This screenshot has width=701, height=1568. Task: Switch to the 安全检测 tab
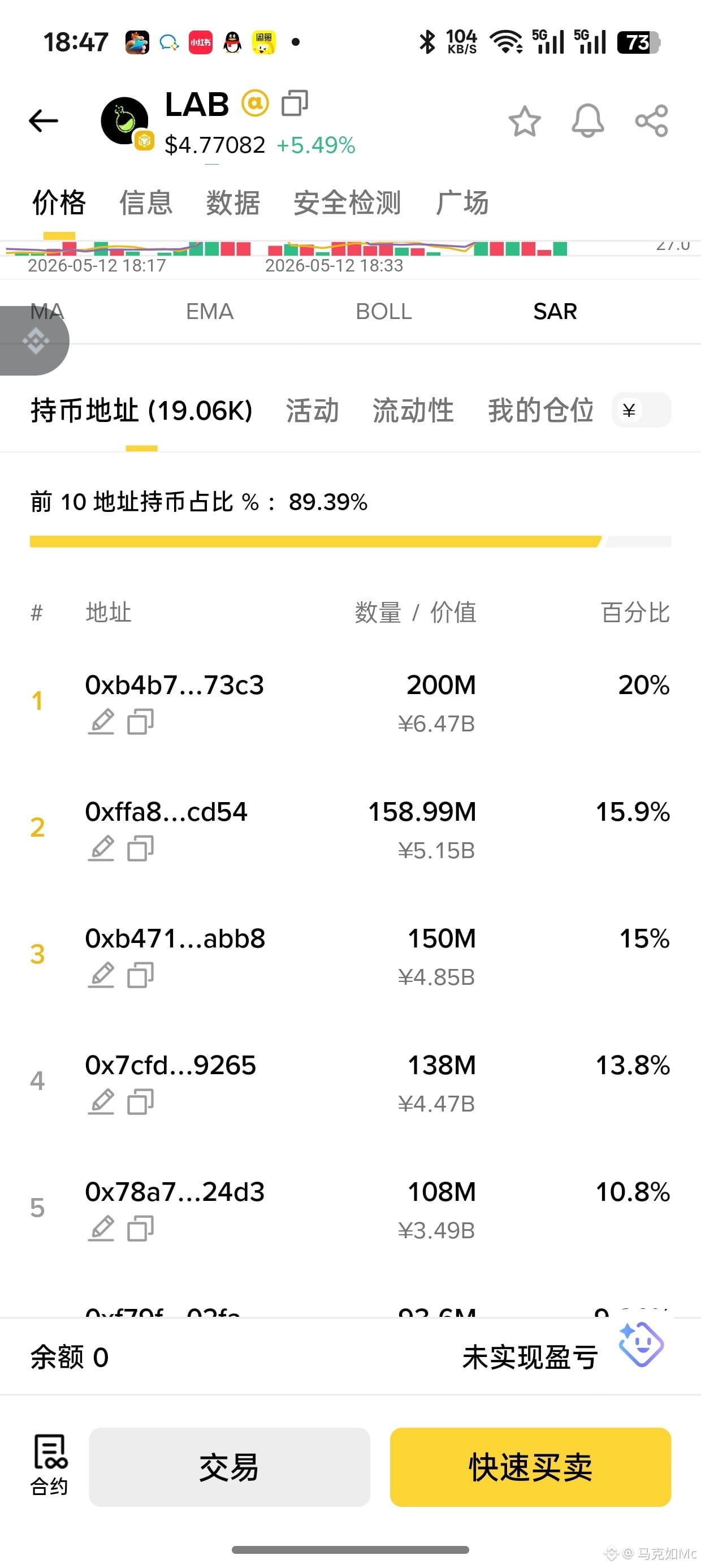pyautogui.click(x=347, y=202)
